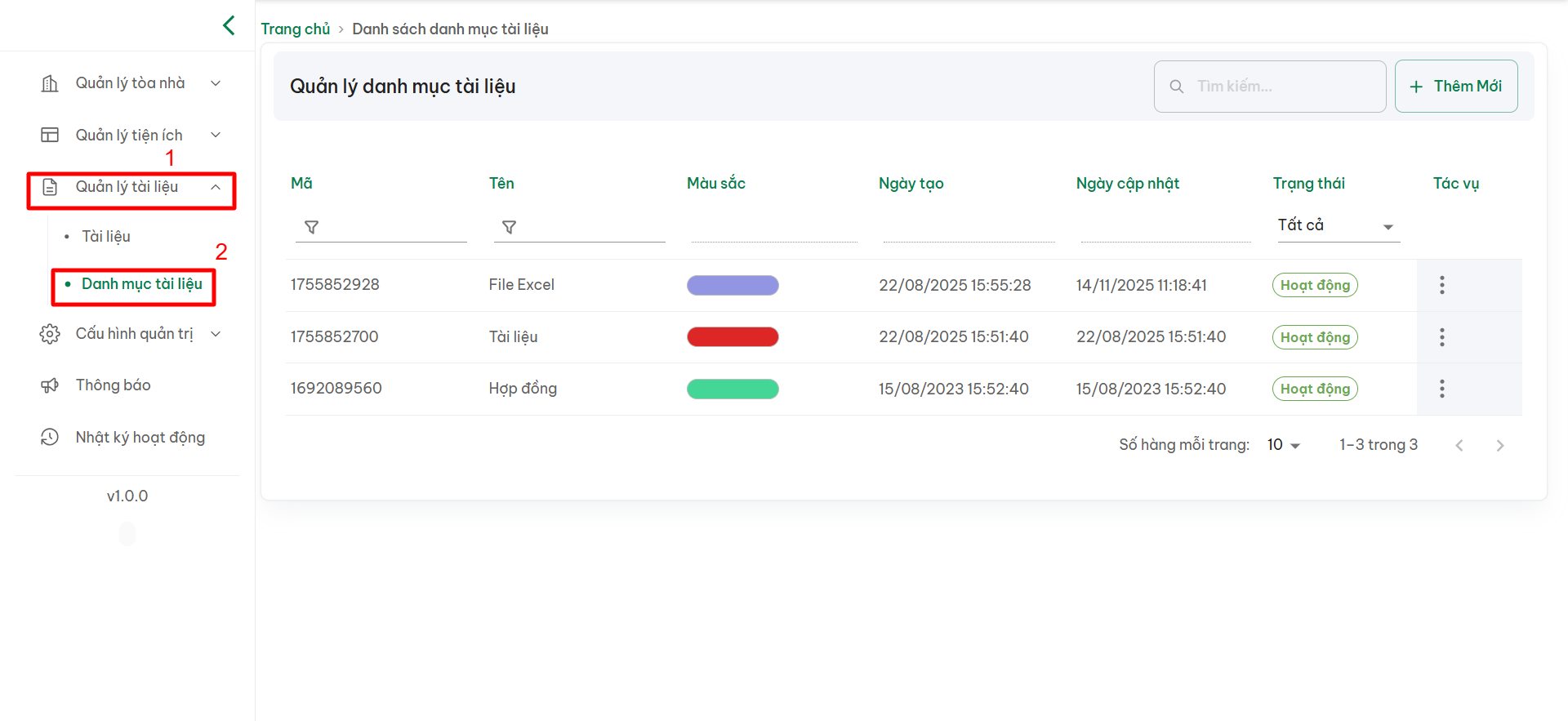Screen dimensions: 1568x721
Task: Change rows per page dropdown showing 10
Action: (1283, 445)
